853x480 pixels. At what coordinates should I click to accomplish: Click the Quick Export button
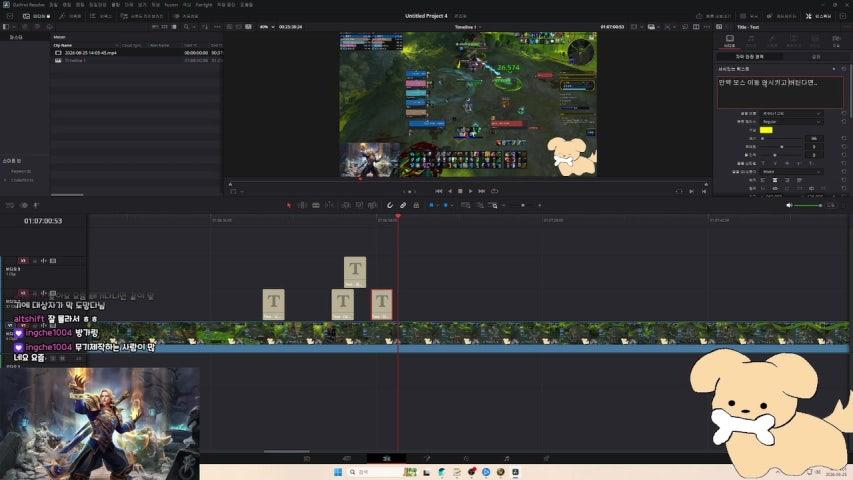tap(715, 16)
